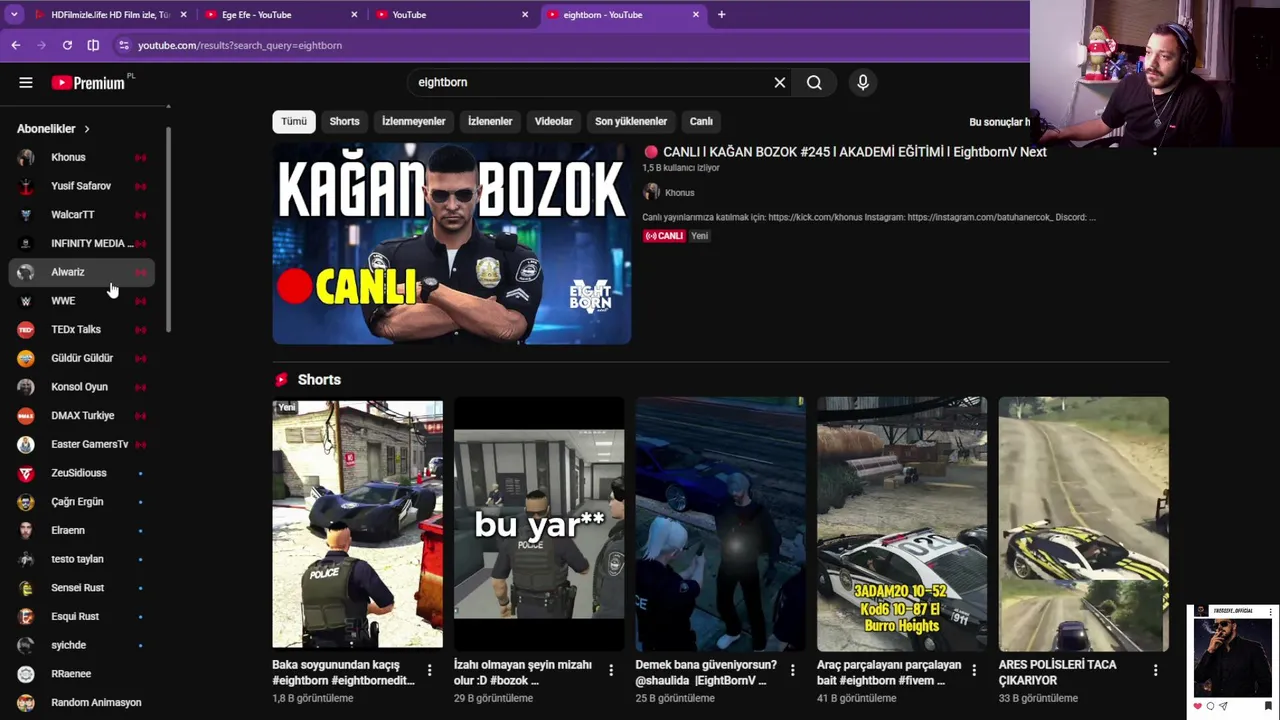Select the İzlenenler filter chip
Viewport: 1280px width, 720px height.
click(490, 121)
